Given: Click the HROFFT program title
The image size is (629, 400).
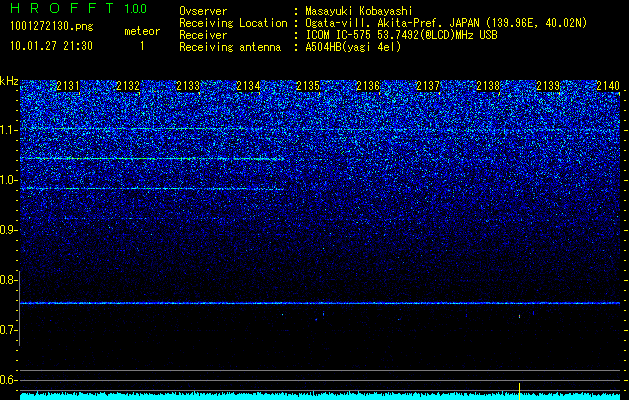Looking at the screenshot, I should (62, 8).
